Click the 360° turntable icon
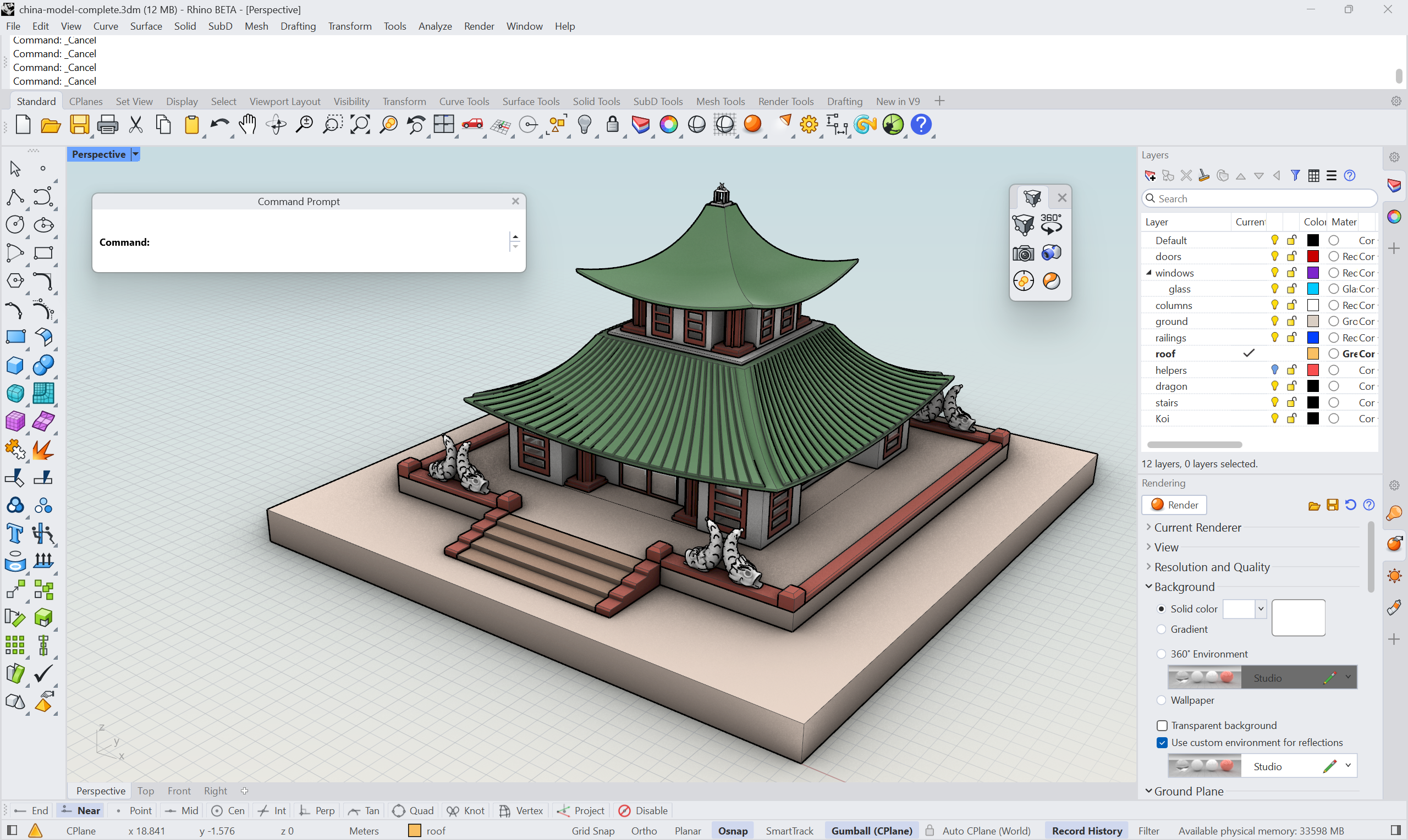 (1052, 224)
